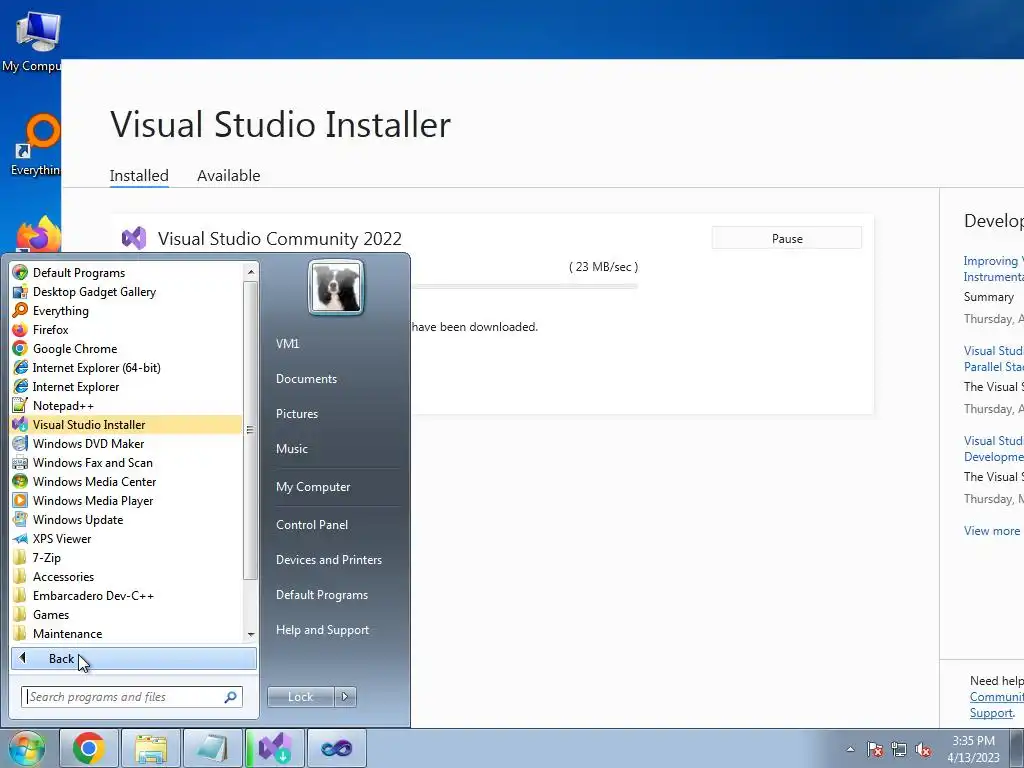Image resolution: width=1024 pixels, height=768 pixels.
Task: Launch Firefox from the Start menu list
Action: coord(126,330)
